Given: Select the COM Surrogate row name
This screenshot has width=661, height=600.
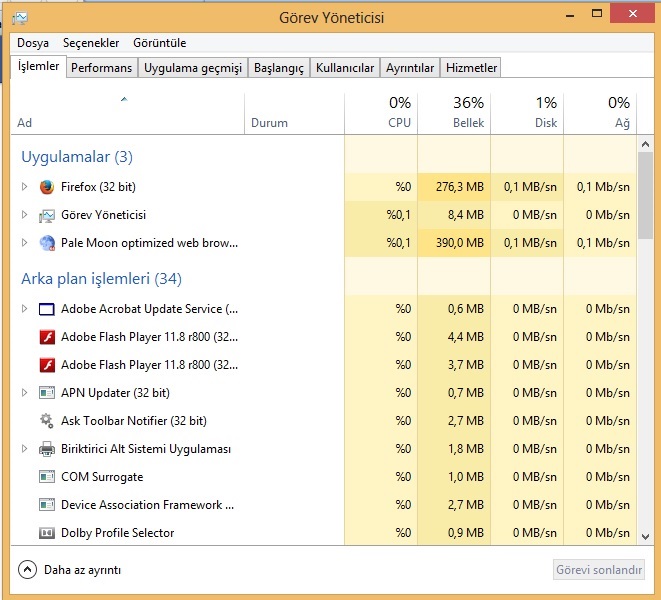Looking at the screenshot, I should point(102,477).
